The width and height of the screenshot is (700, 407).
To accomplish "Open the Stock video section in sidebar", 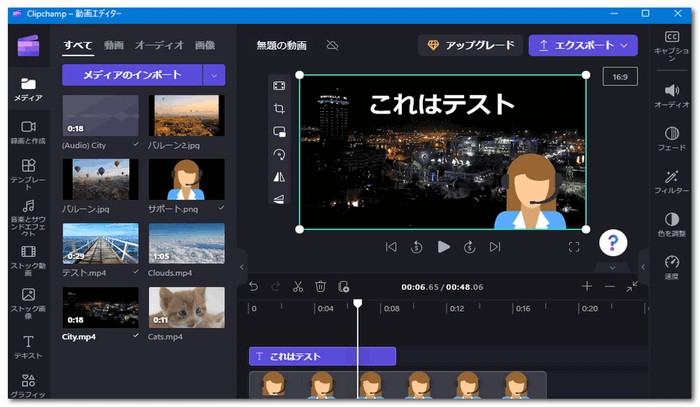I will (28, 257).
